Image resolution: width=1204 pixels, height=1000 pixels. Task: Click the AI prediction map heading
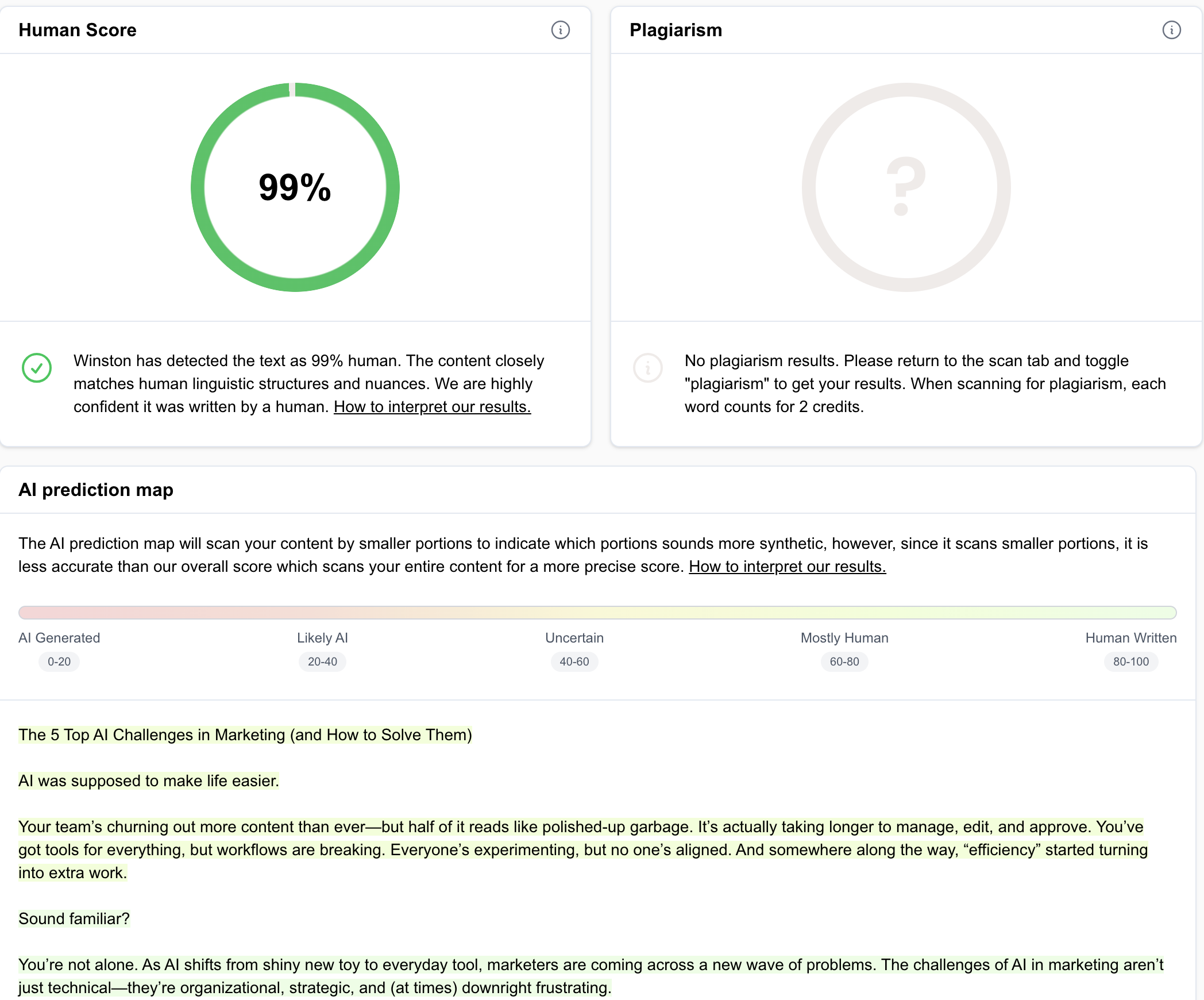click(96, 490)
